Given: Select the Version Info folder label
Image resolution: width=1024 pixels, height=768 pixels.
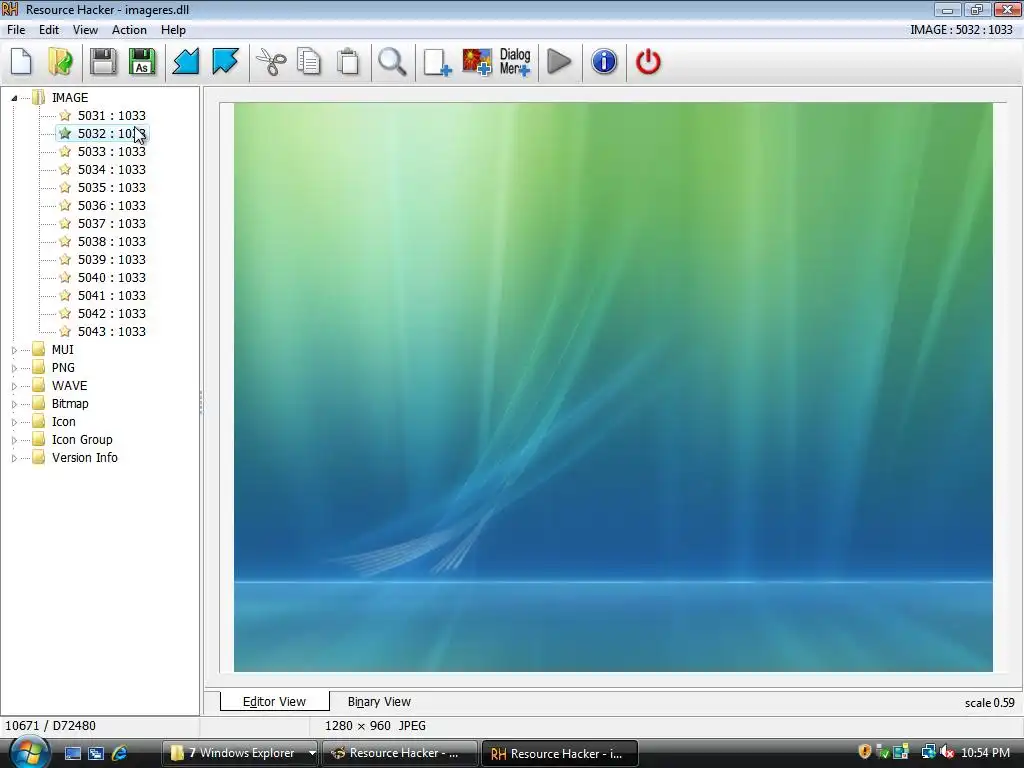Looking at the screenshot, I should [85, 458].
